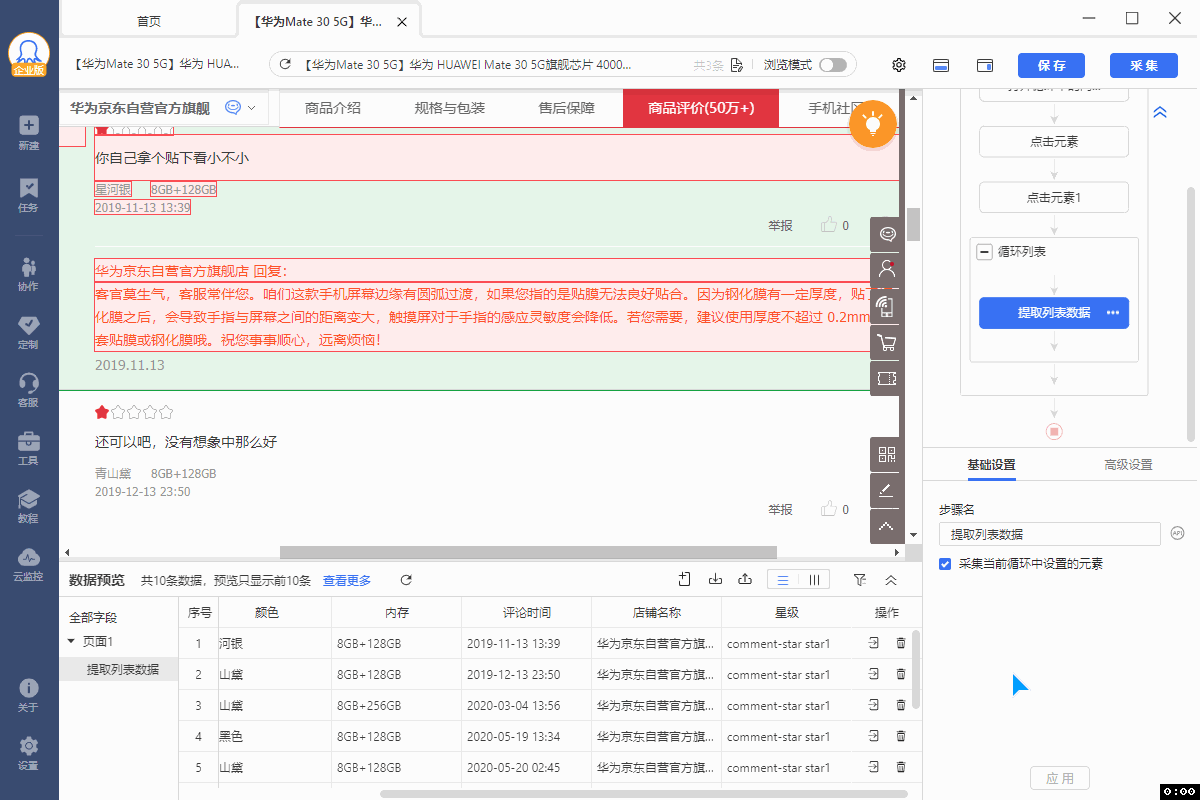Uncheck 采集当前循环中设置的元素 checkbox
The width and height of the screenshot is (1200, 800).
[x=945, y=564]
